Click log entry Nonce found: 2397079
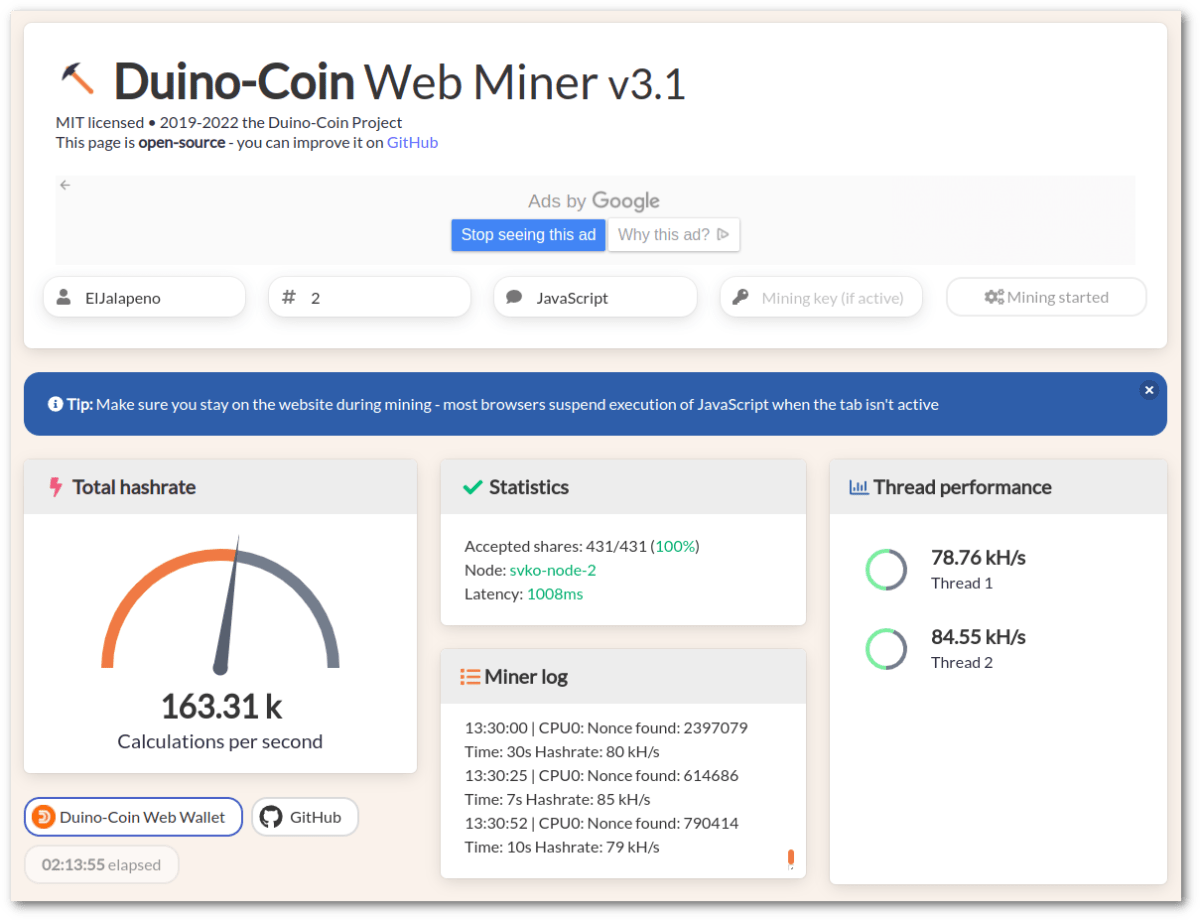Image resolution: width=1200 pixels, height=920 pixels. tap(606, 728)
